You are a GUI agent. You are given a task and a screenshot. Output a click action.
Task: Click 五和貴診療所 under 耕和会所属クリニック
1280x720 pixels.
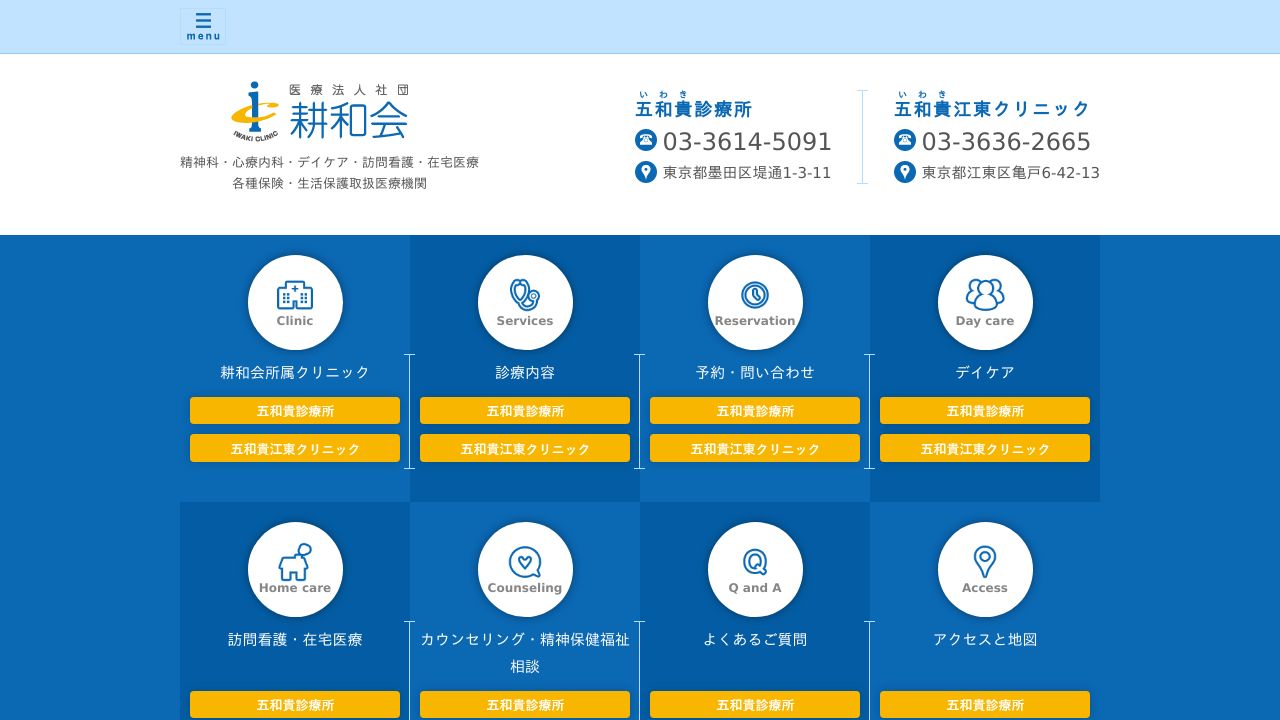pyautogui.click(x=295, y=410)
